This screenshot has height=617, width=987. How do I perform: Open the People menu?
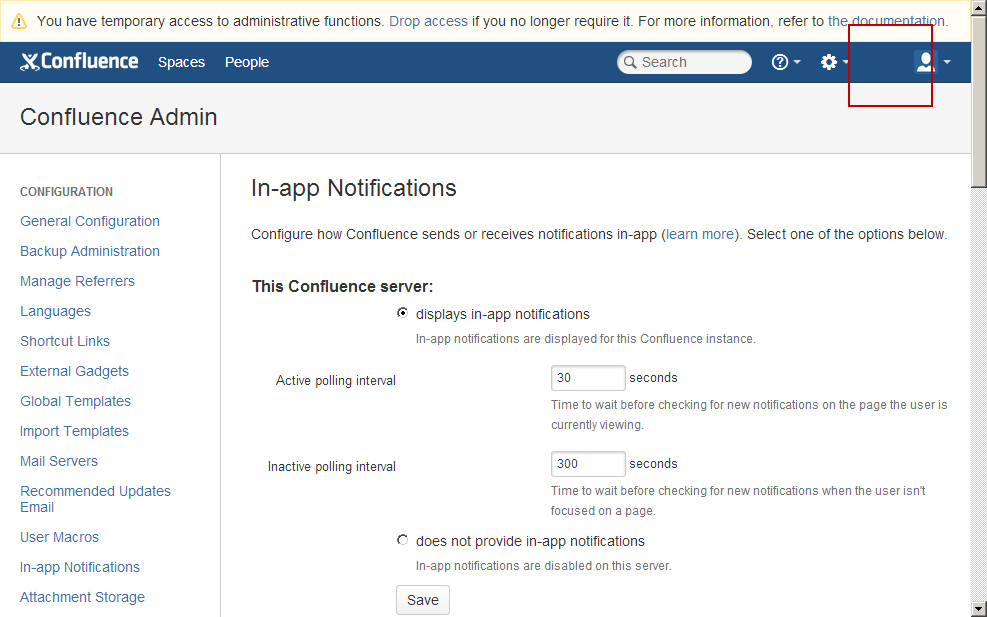(247, 62)
